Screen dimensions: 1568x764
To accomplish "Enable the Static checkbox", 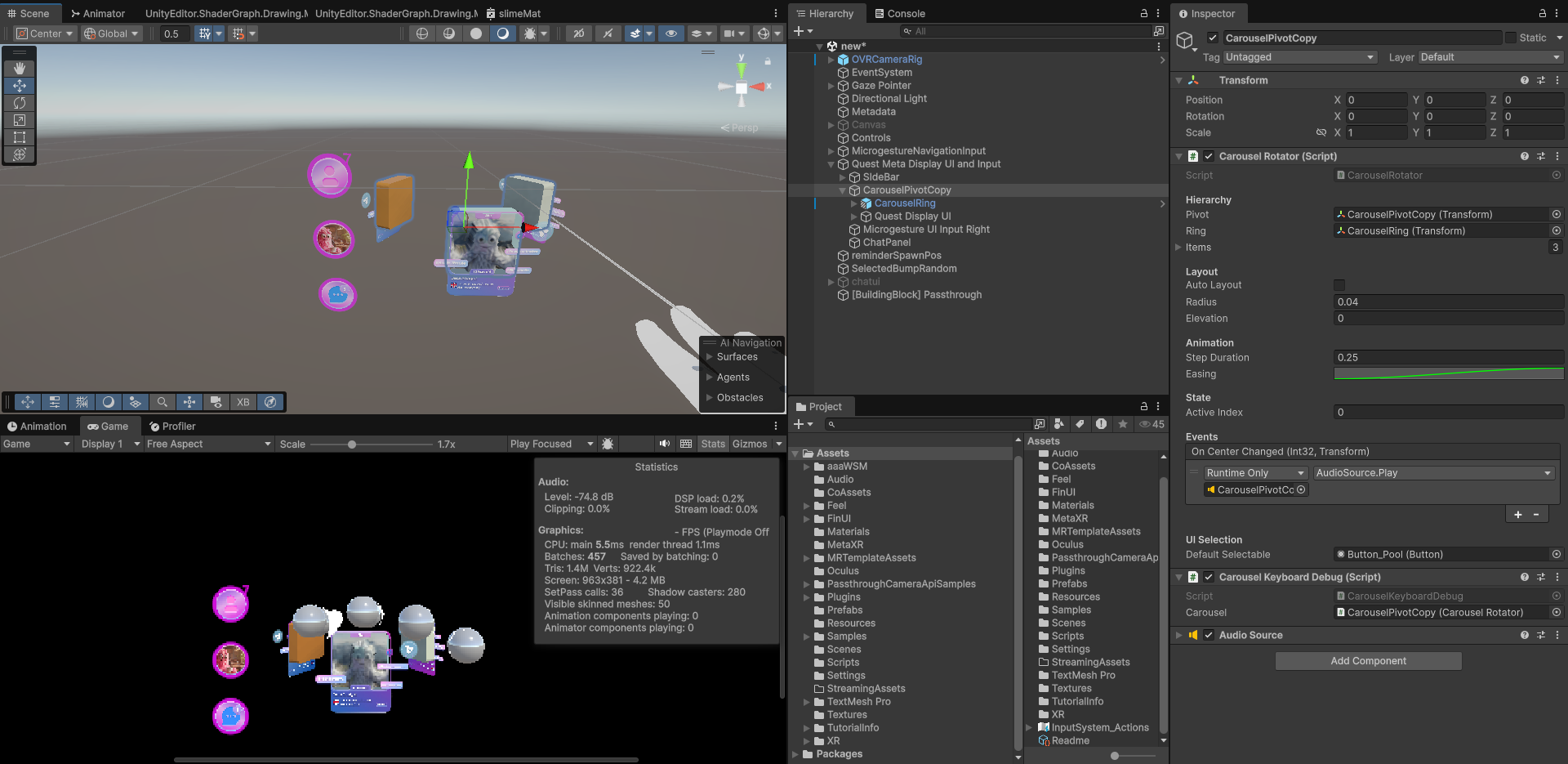I will (x=1511, y=38).
